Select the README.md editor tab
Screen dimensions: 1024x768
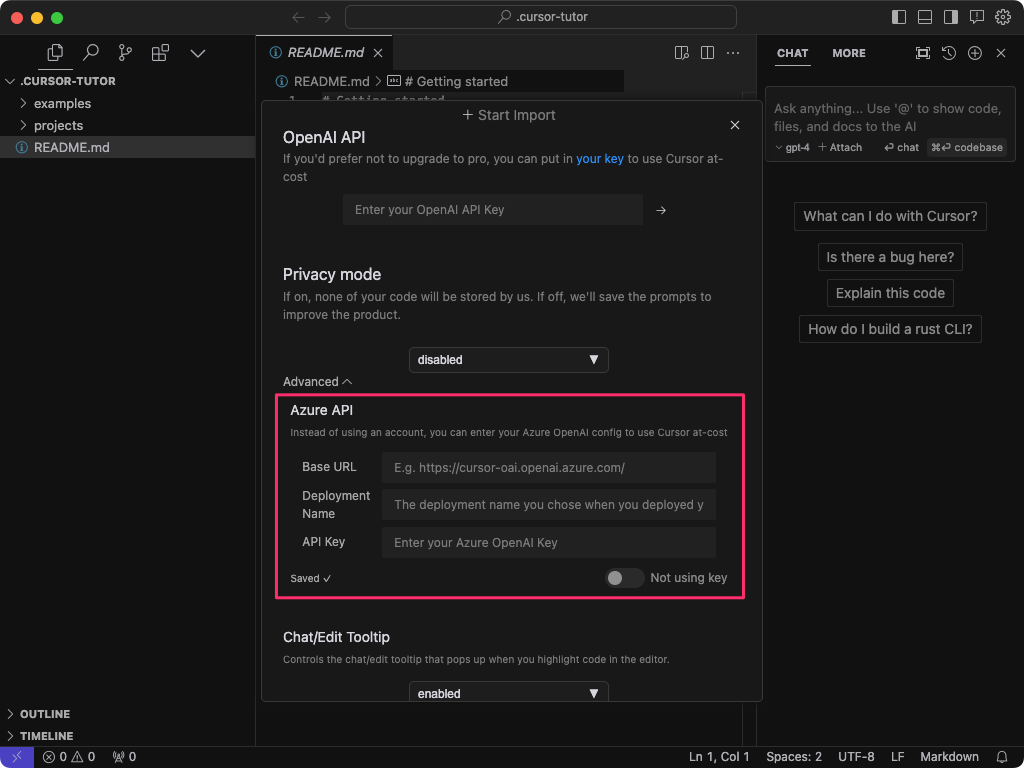[325, 53]
